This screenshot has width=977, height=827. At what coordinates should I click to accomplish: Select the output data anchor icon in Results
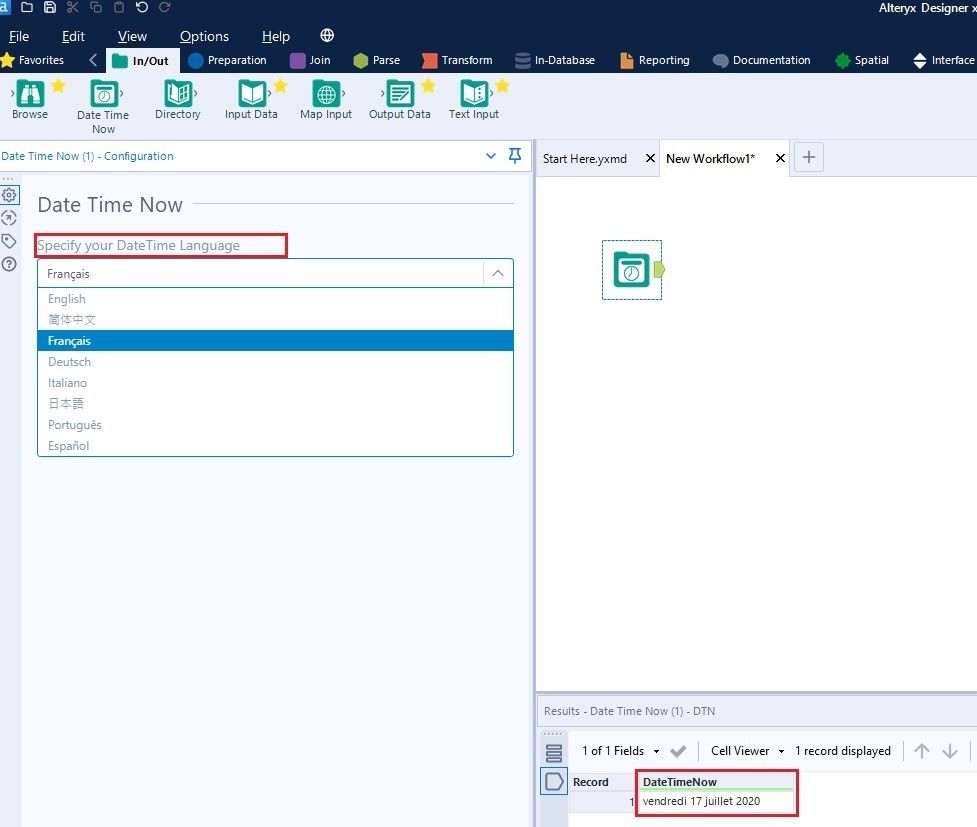pos(554,782)
